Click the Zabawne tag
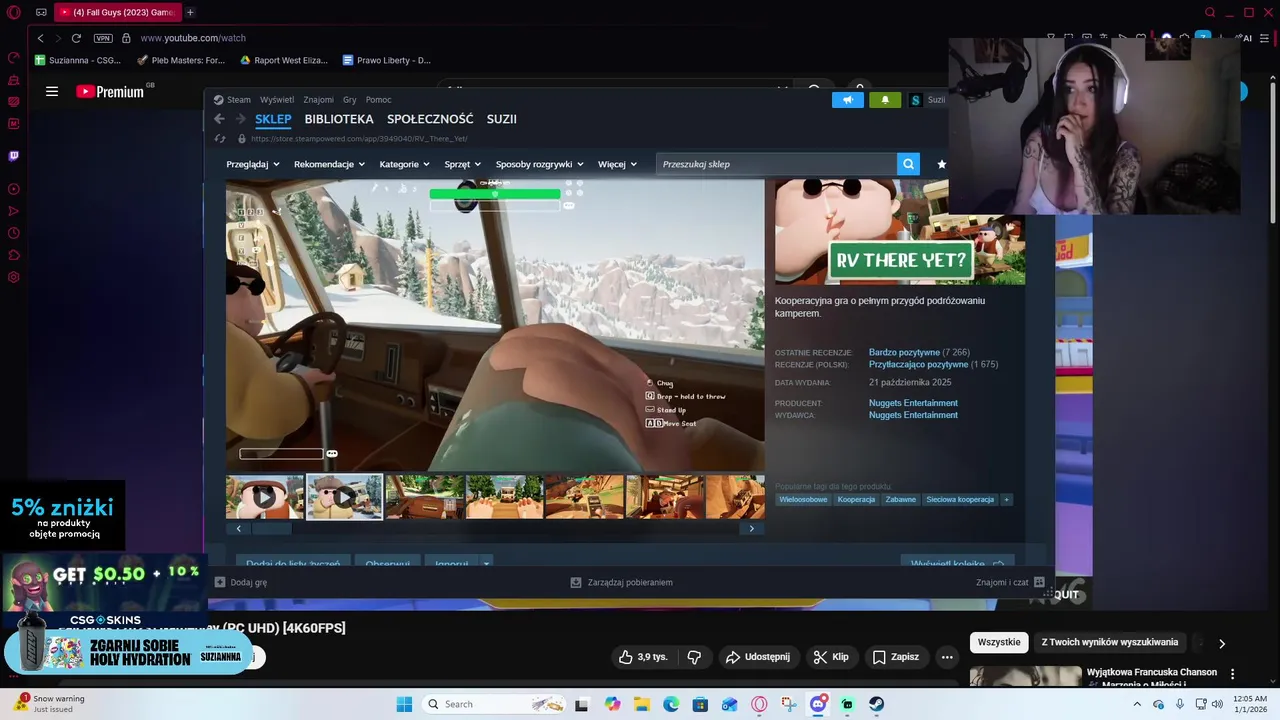1280x720 pixels. 900,499
